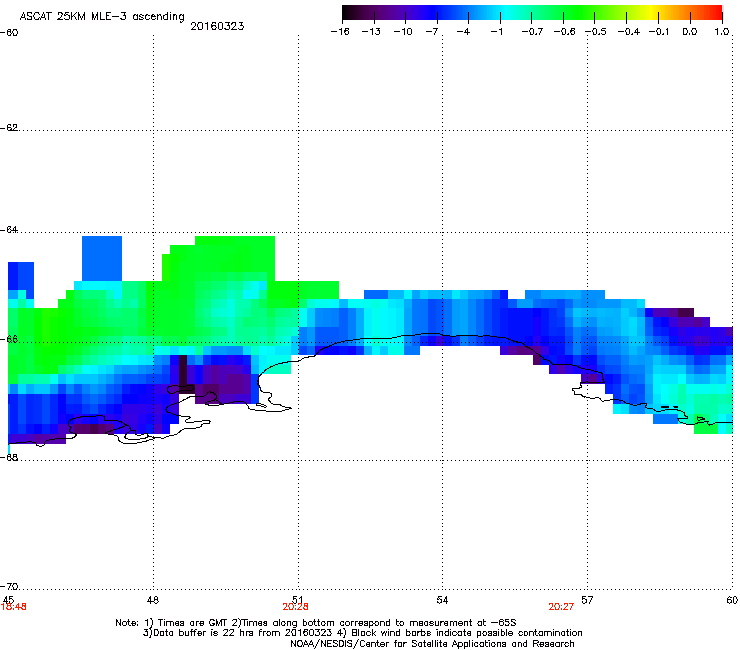The width and height of the screenshot is (740, 650).
Task: Click the longitude label 48 on the bottom axis
Action: pyautogui.click(x=153, y=600)
